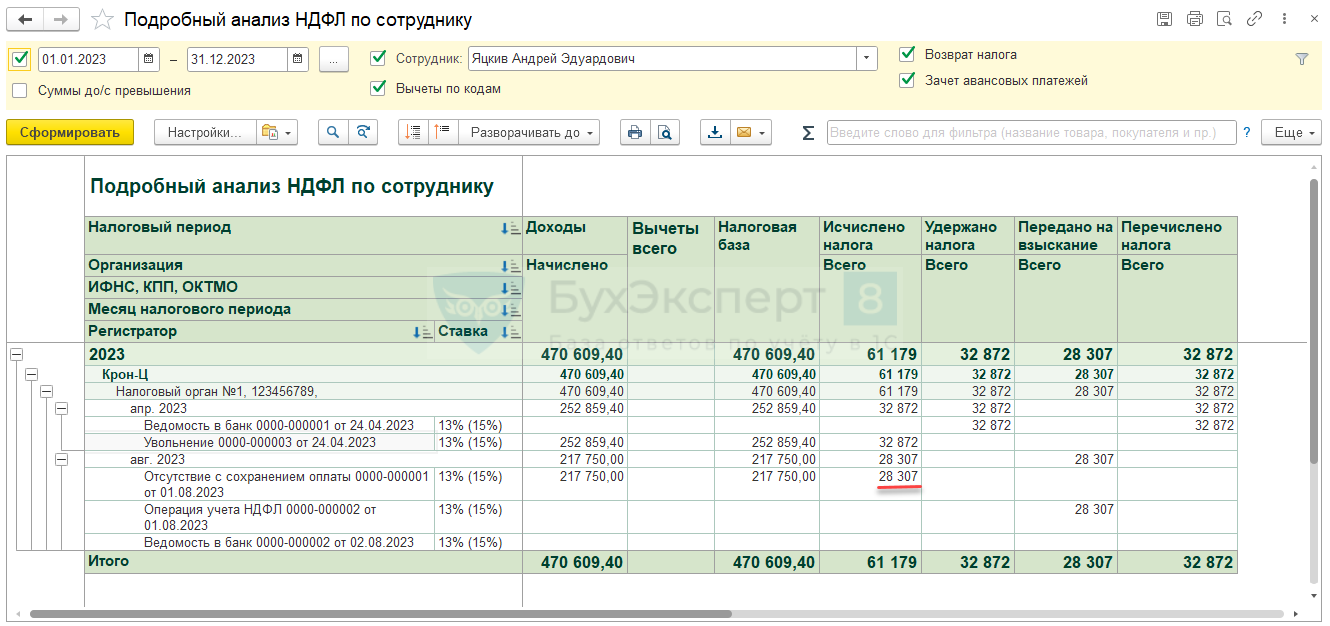This screenshot has height=626, width=1330.
Task: Click the 'Сформировать' button
Action: tap(70, 132)
